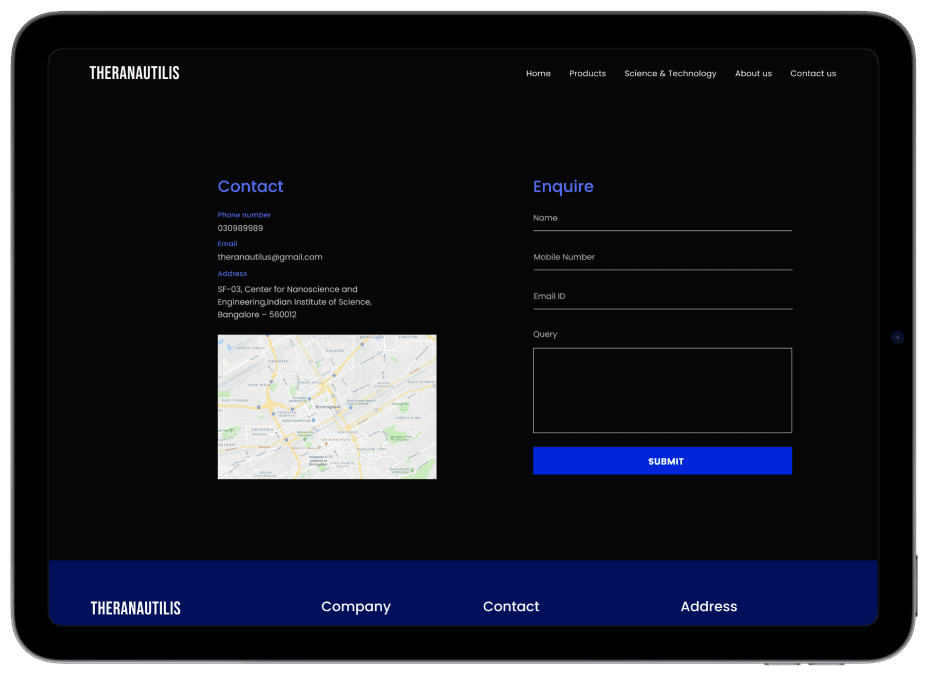This screenshot has height=674, width=927.
Task: Click the Contact section heading
Action: coord(250,186)
